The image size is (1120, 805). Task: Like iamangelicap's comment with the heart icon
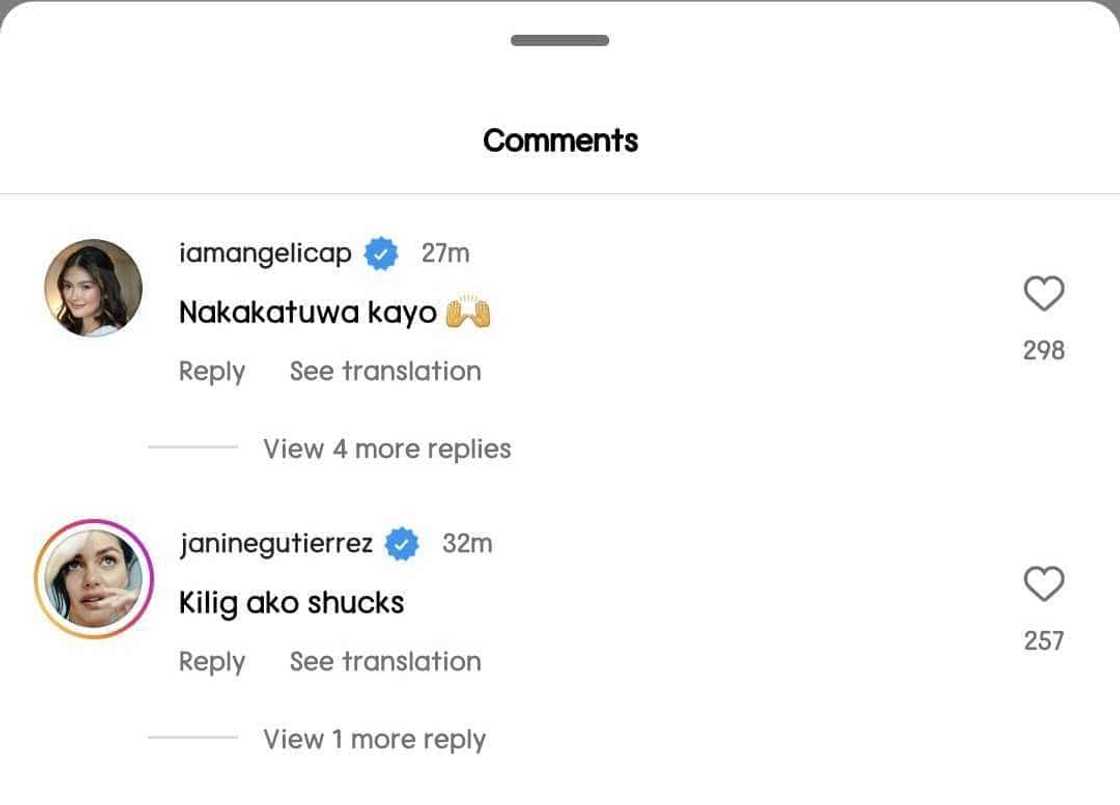click(x=1043, y=294)
